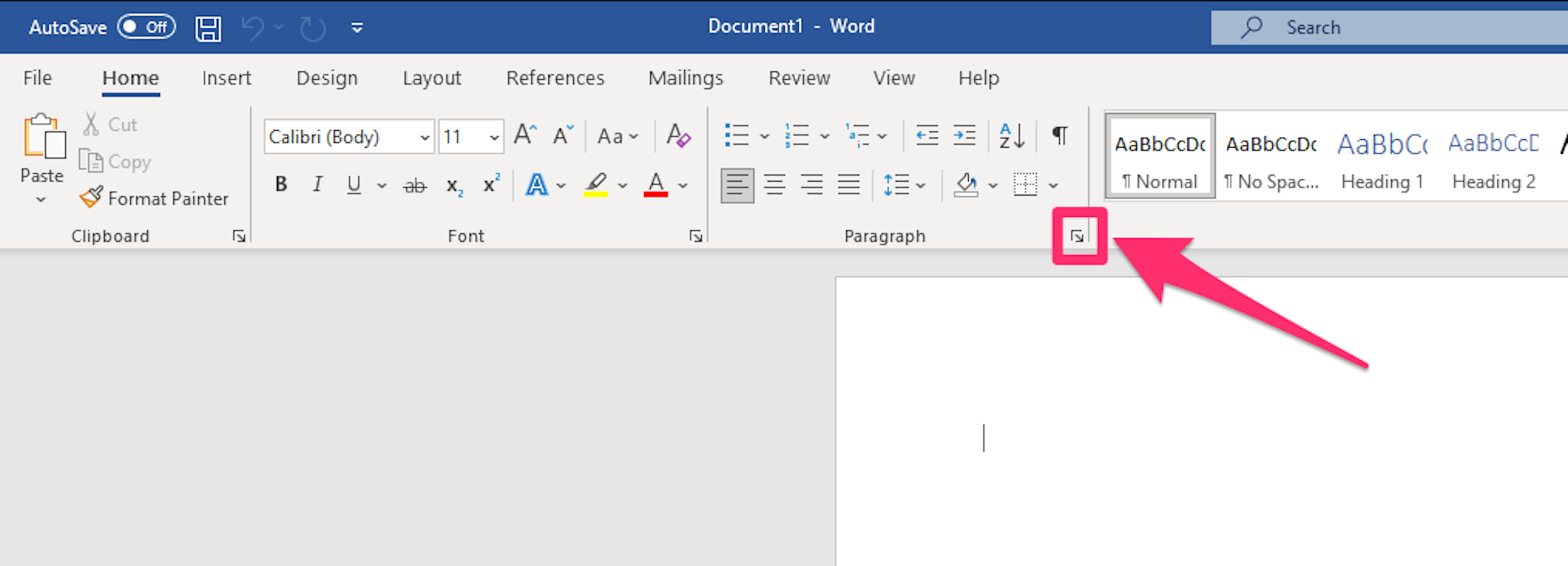1568x566 pixels.
Task: Apply the Heading 1 style
Action: click(1382, 156)
